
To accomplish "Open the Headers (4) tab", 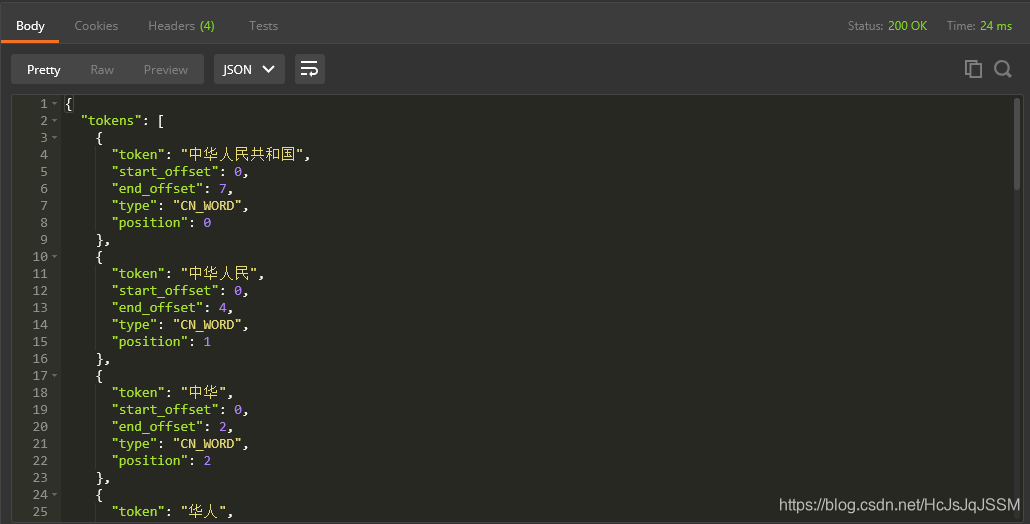I will pos(181,26).
